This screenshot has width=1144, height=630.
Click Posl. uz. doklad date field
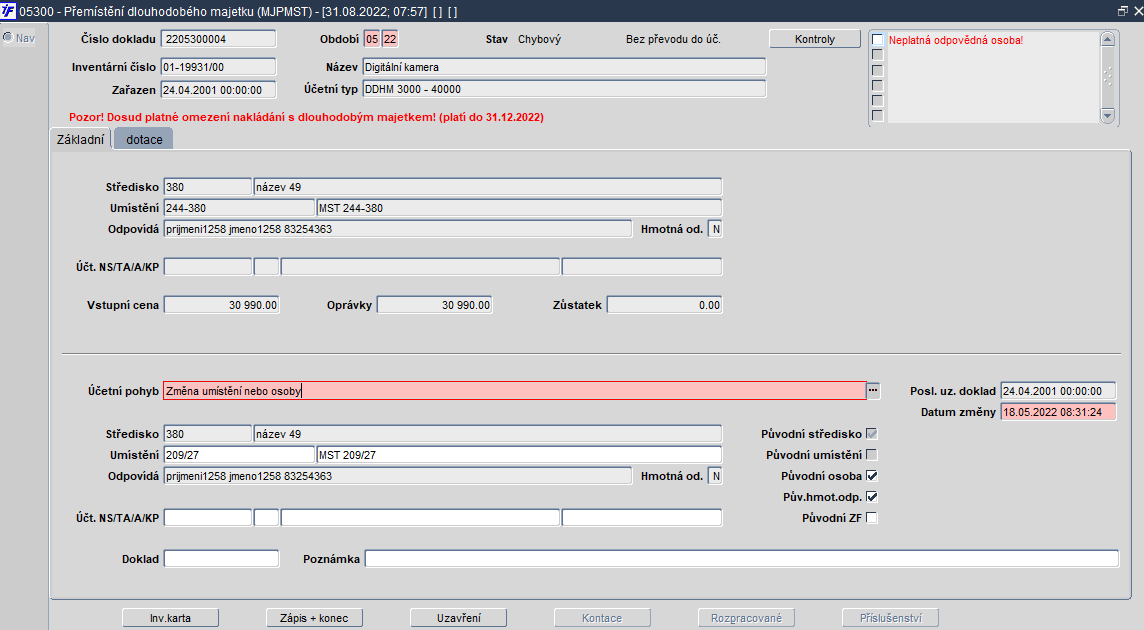tap(1058, 391)
